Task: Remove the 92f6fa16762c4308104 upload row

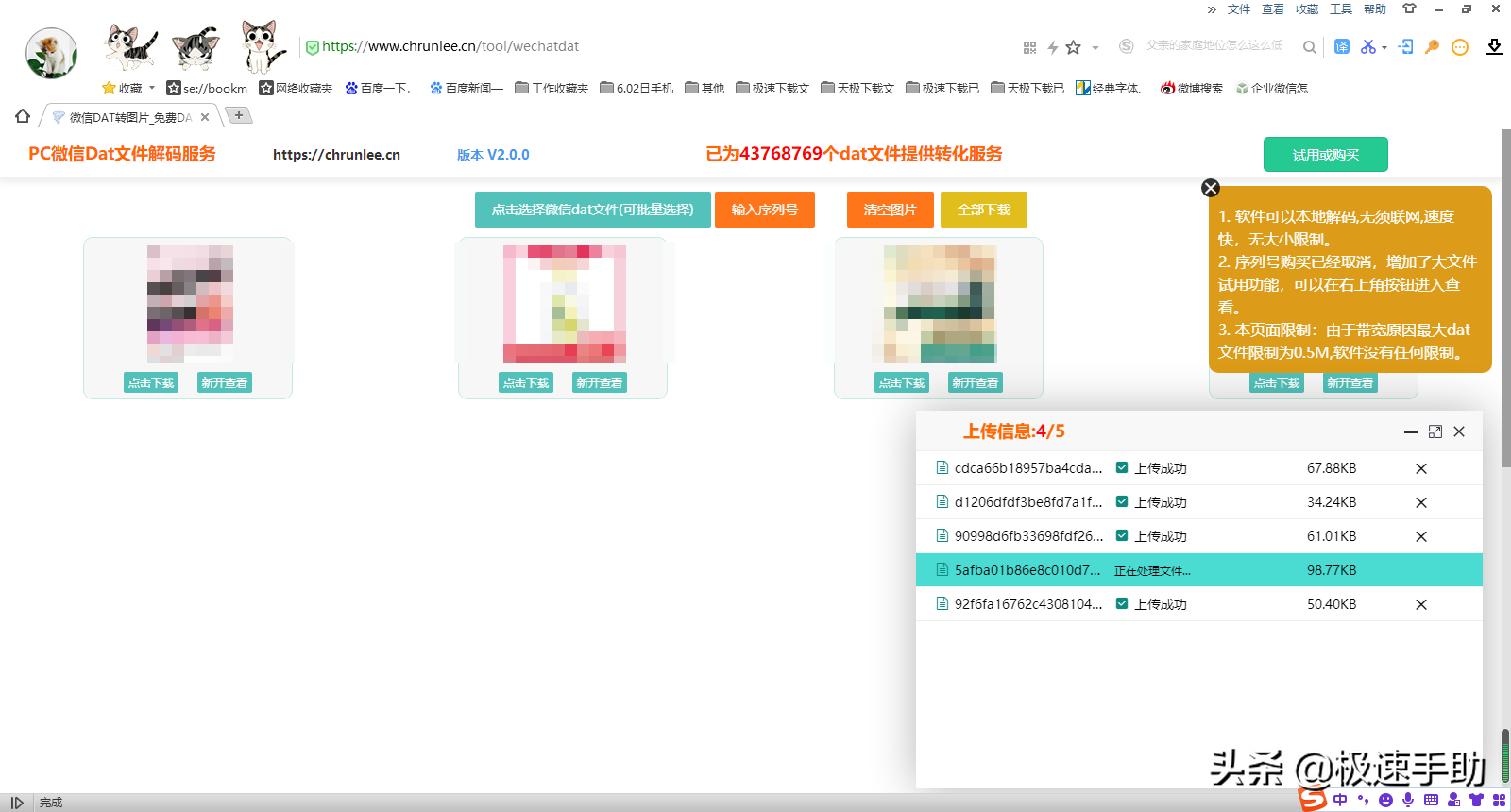Action: [1421, 604]
